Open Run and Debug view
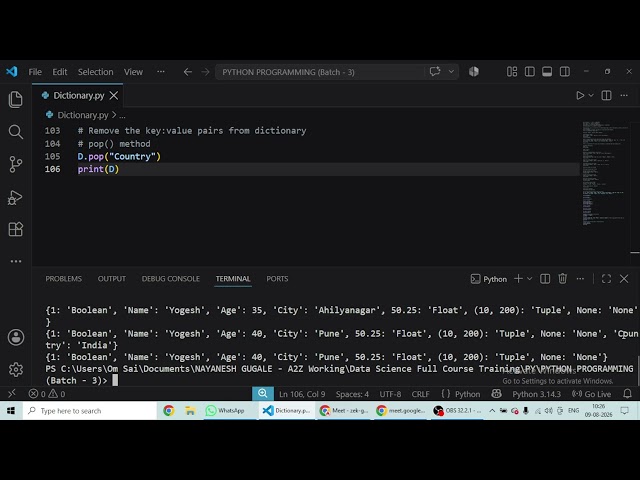This screenshot has width=640, height=480. pos(16,197)
